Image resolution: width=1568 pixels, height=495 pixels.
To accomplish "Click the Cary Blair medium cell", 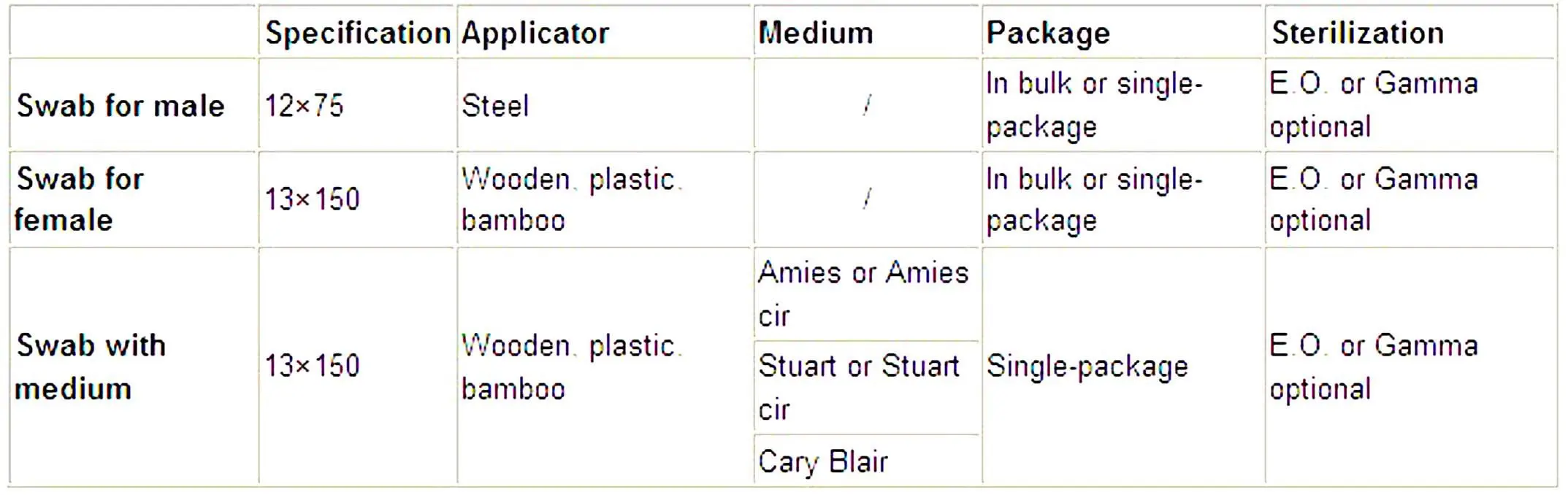I will pos(822,461).
